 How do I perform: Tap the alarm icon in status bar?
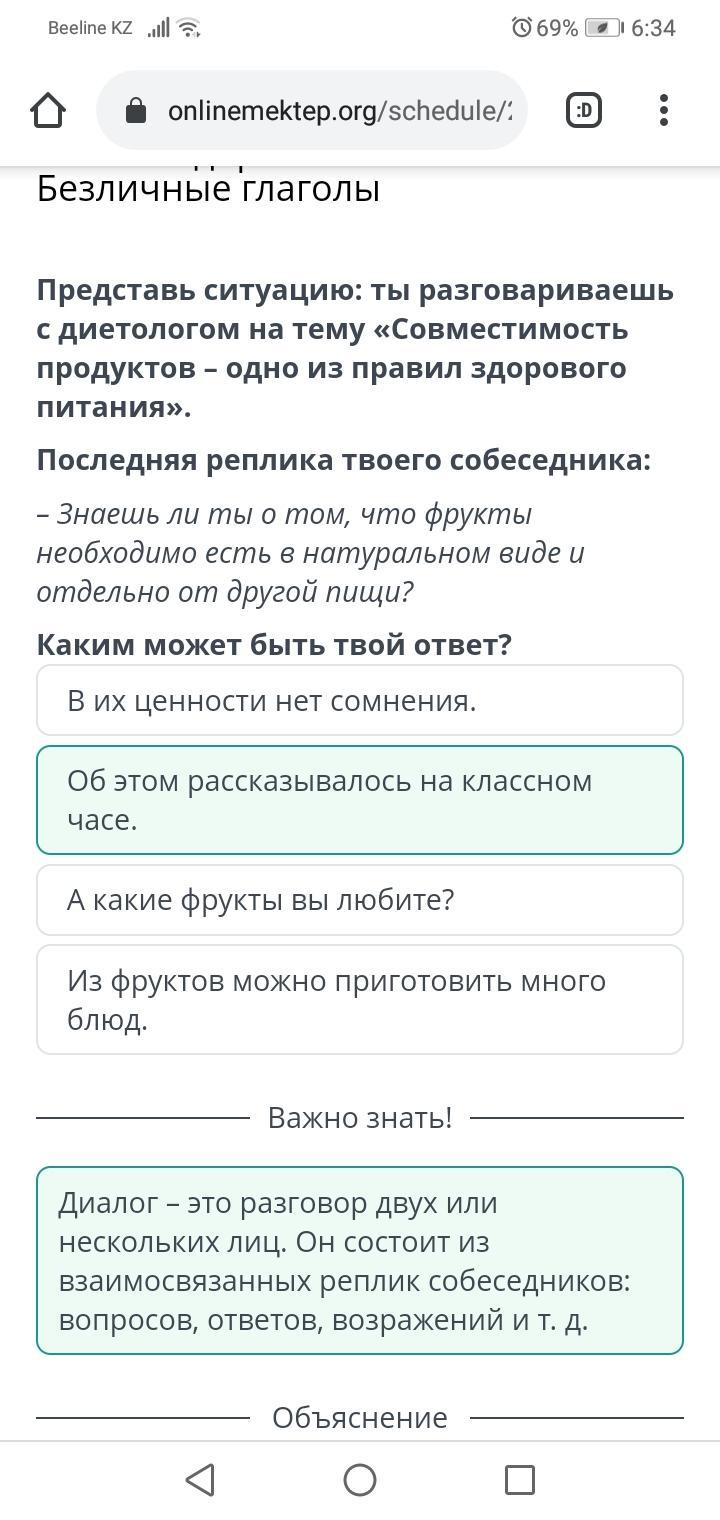pyautogui.click(x=521, y=28)
